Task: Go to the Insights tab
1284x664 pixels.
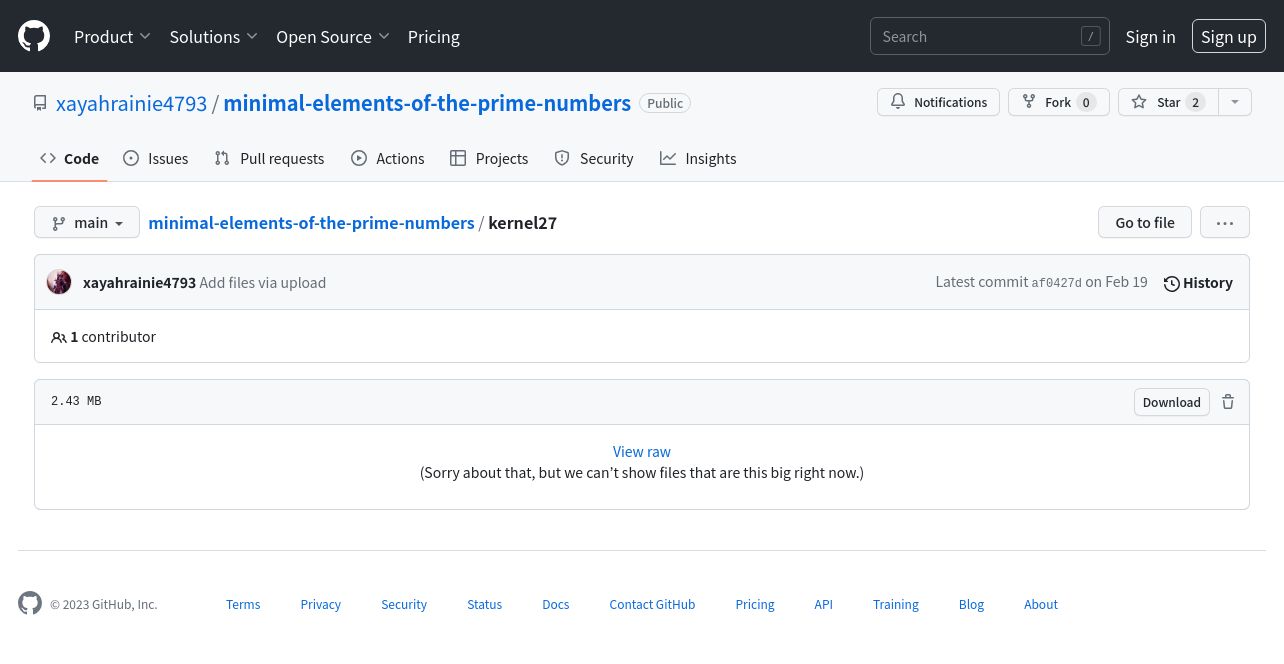Action: coord(698,158)
